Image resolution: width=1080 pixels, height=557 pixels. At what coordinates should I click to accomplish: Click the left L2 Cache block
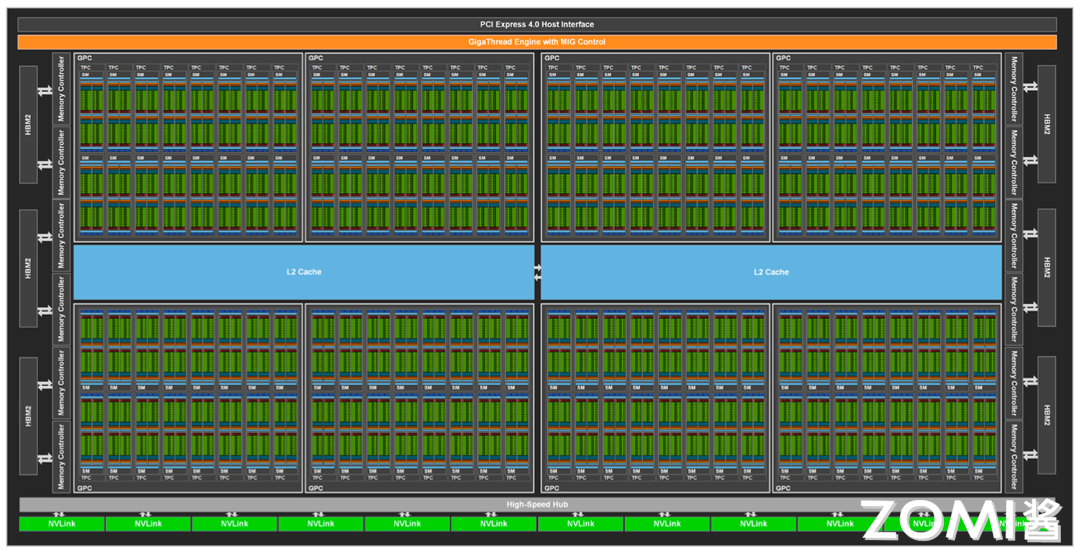(x=304, y=272)
